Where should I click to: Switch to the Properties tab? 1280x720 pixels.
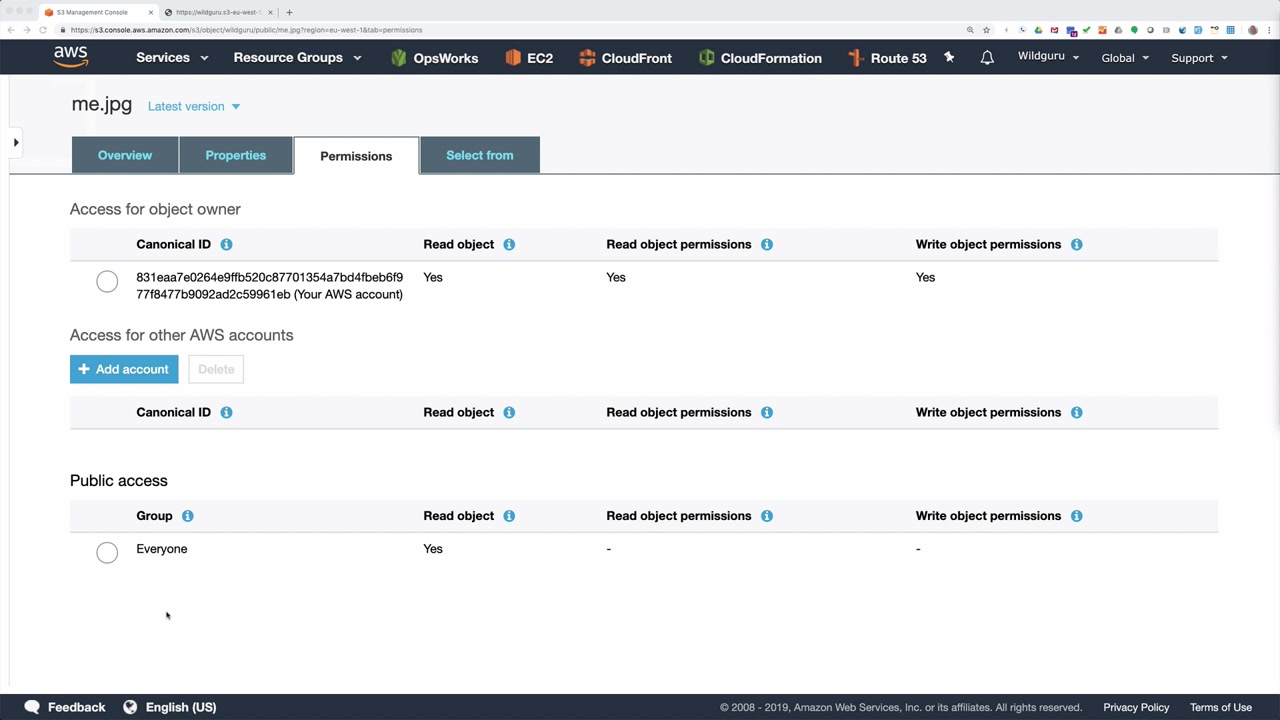pos(236,155)
